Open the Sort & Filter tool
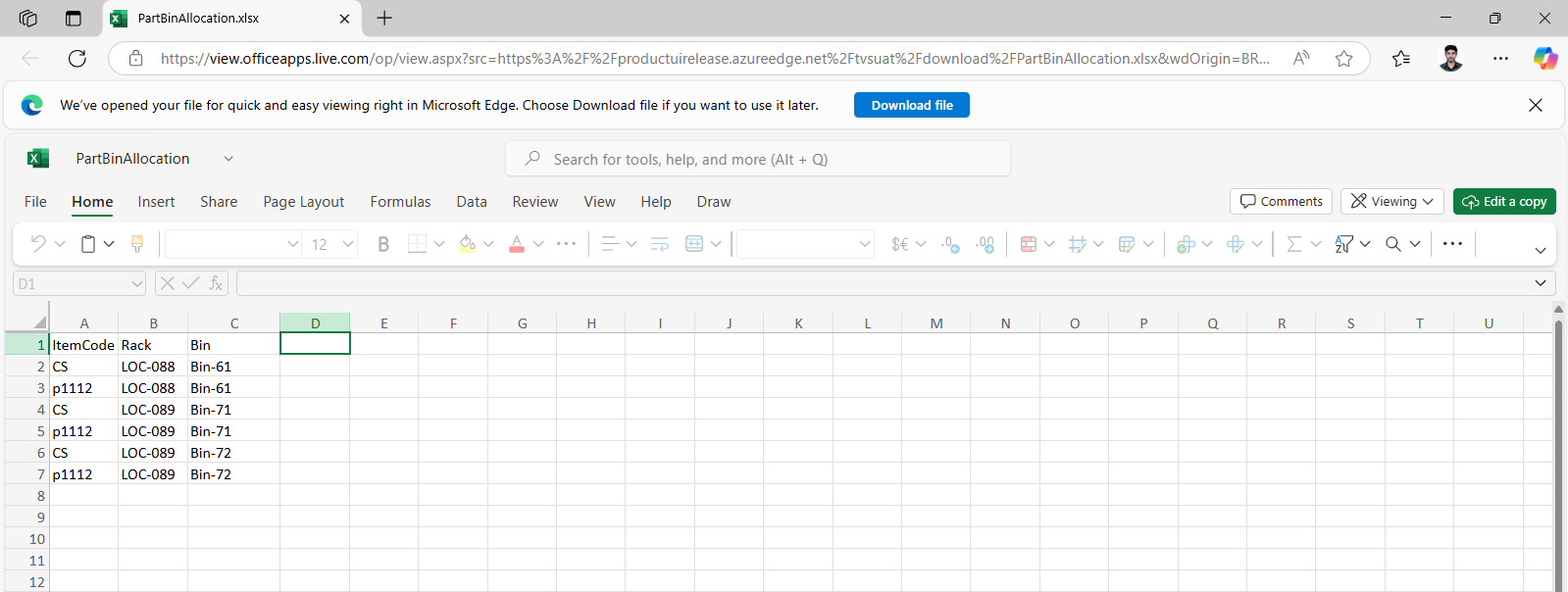This screenshot has width=1568, height=592. point(1344,244)
